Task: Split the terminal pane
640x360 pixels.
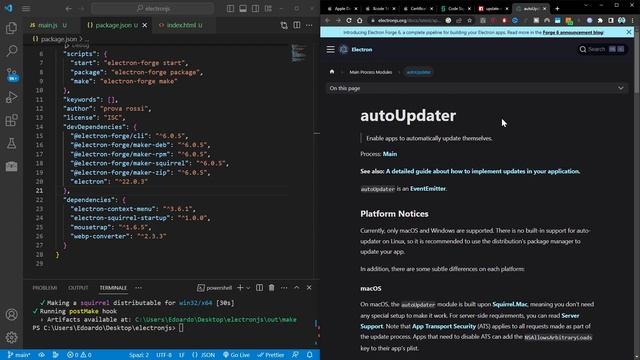Action: click(260, 288)
